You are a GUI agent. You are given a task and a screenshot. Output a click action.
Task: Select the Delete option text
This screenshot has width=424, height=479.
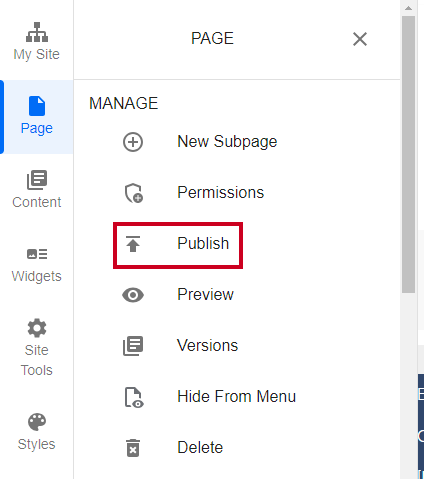pos(200,447)
